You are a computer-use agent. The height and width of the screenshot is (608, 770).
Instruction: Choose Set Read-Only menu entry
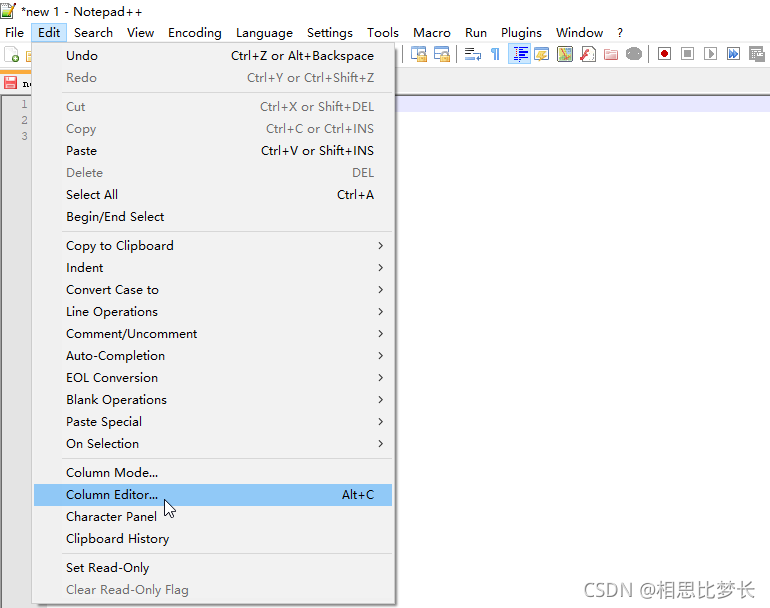(213, 568)
